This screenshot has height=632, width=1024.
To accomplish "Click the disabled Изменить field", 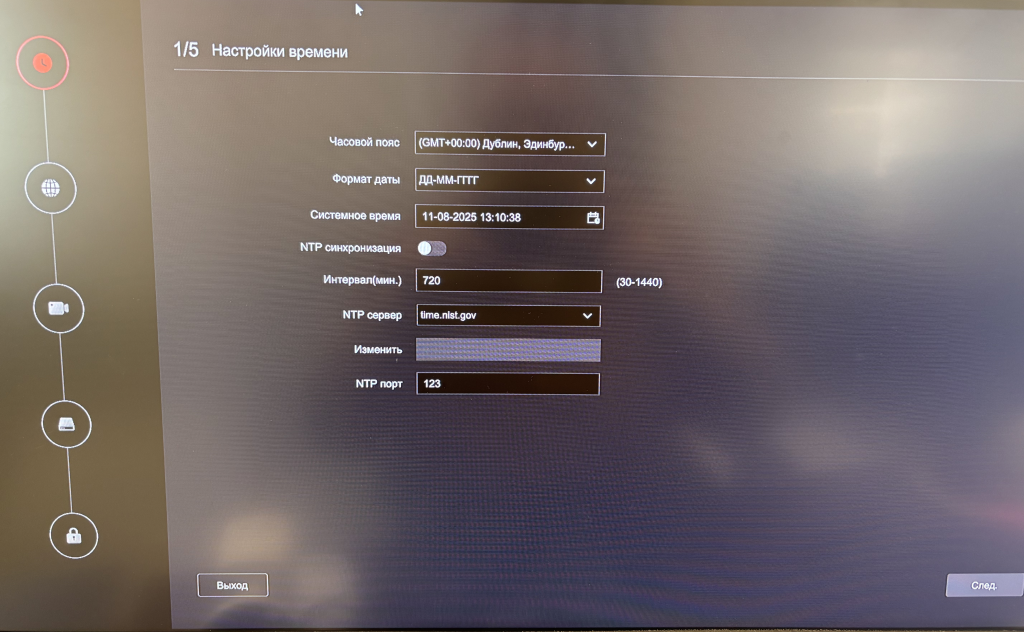I will point(508,350).
